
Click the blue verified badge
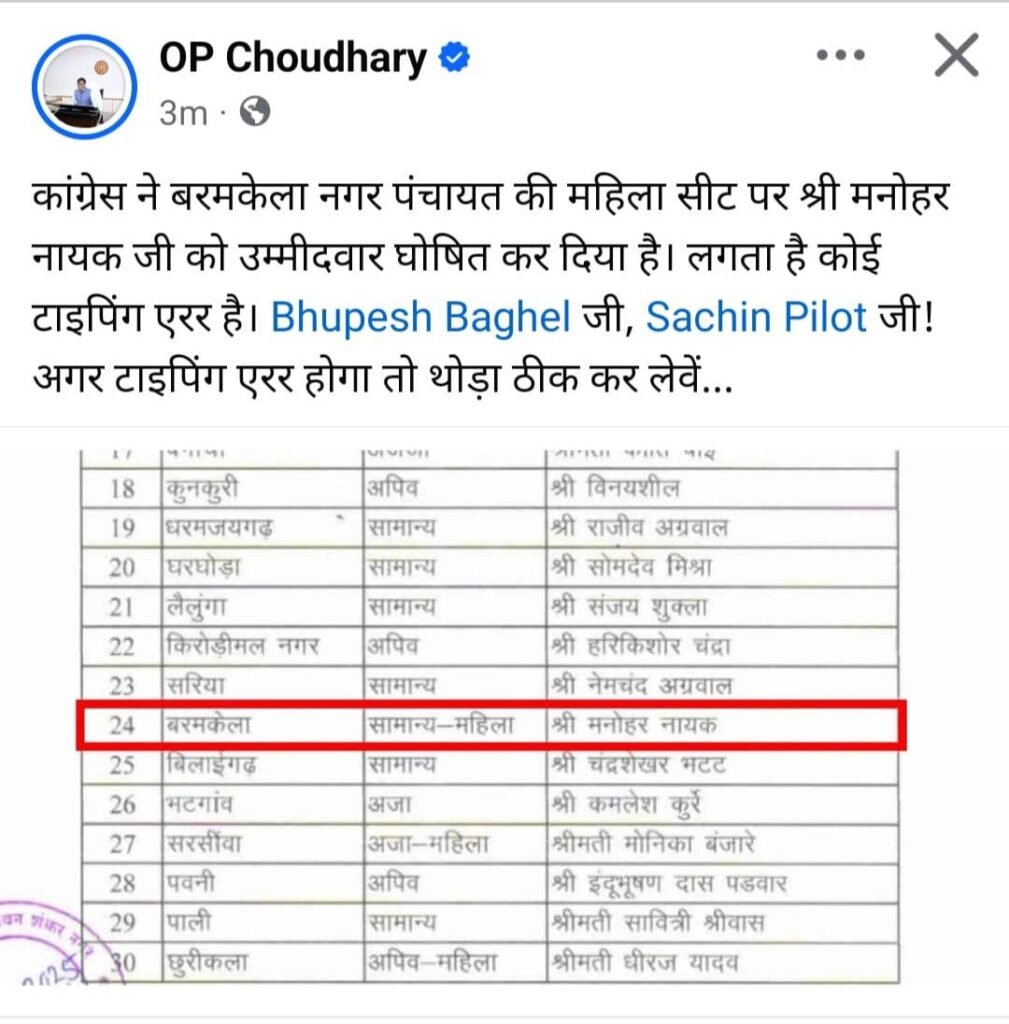pos(456,59)
